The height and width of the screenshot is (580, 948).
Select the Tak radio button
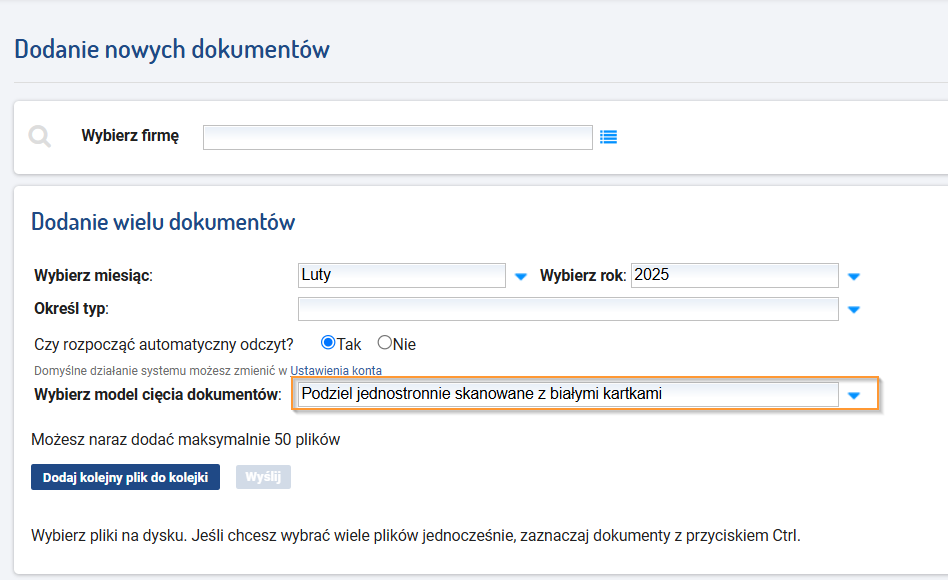328,343
